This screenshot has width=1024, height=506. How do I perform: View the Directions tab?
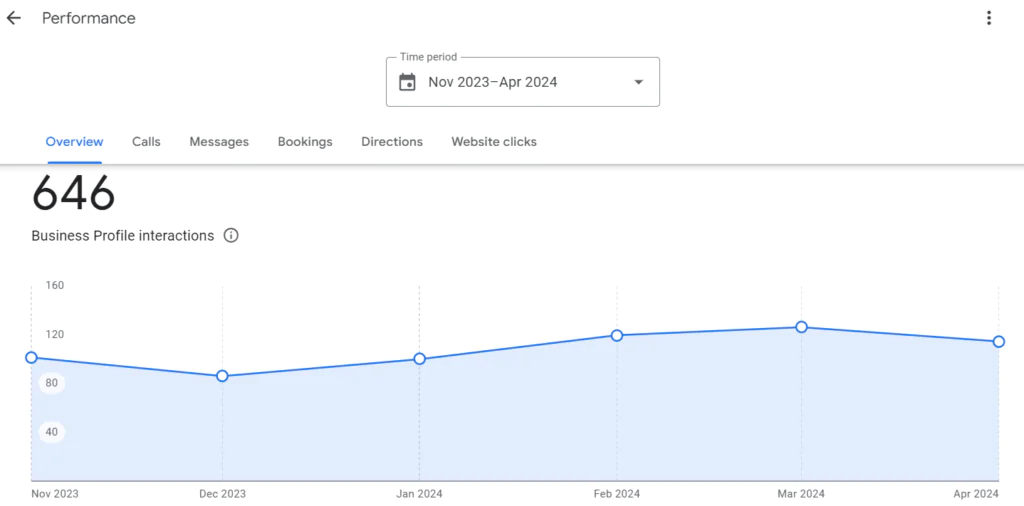(392, 142)
